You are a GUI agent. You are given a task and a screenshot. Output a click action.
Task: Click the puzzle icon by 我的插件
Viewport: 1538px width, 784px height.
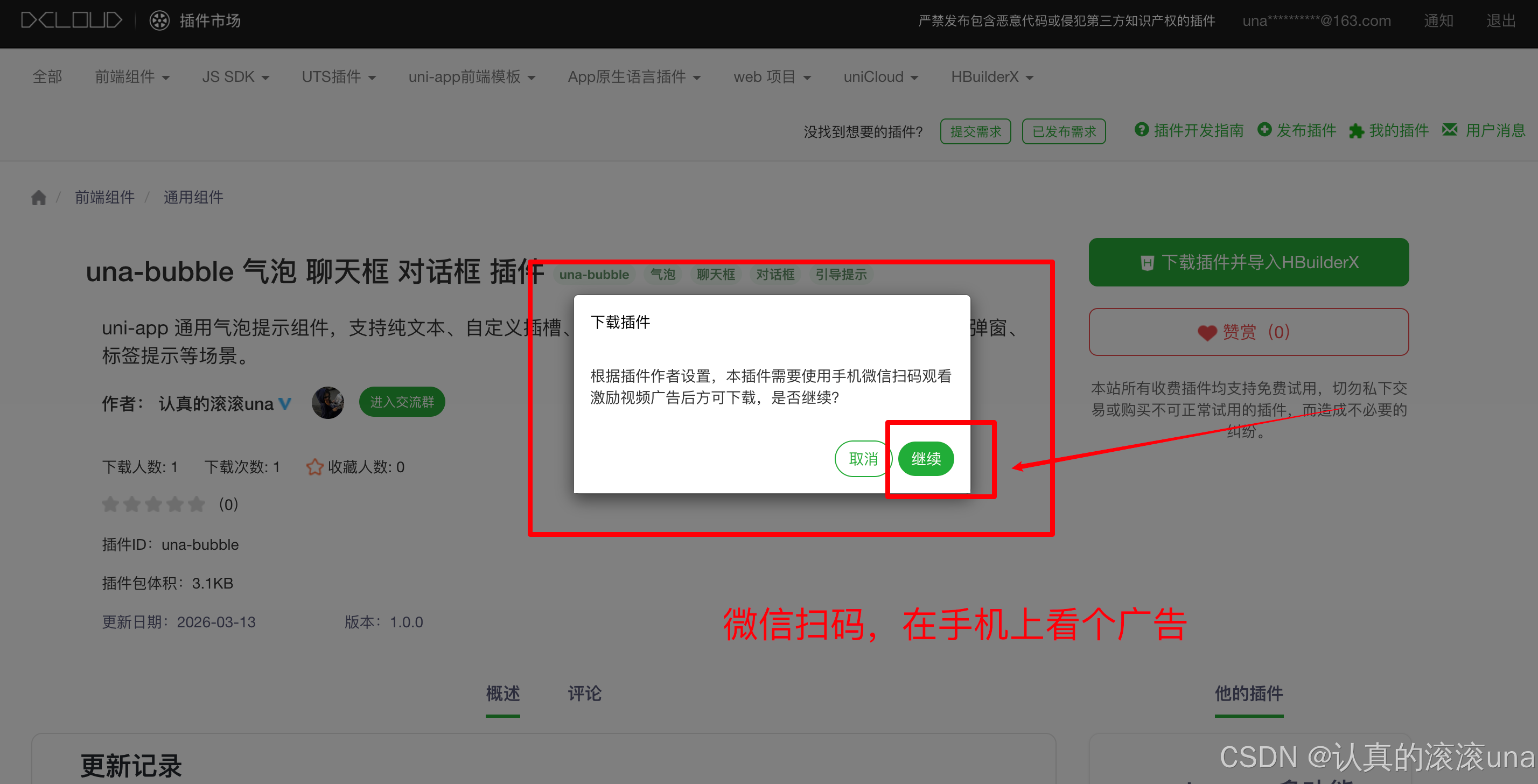1356,131
